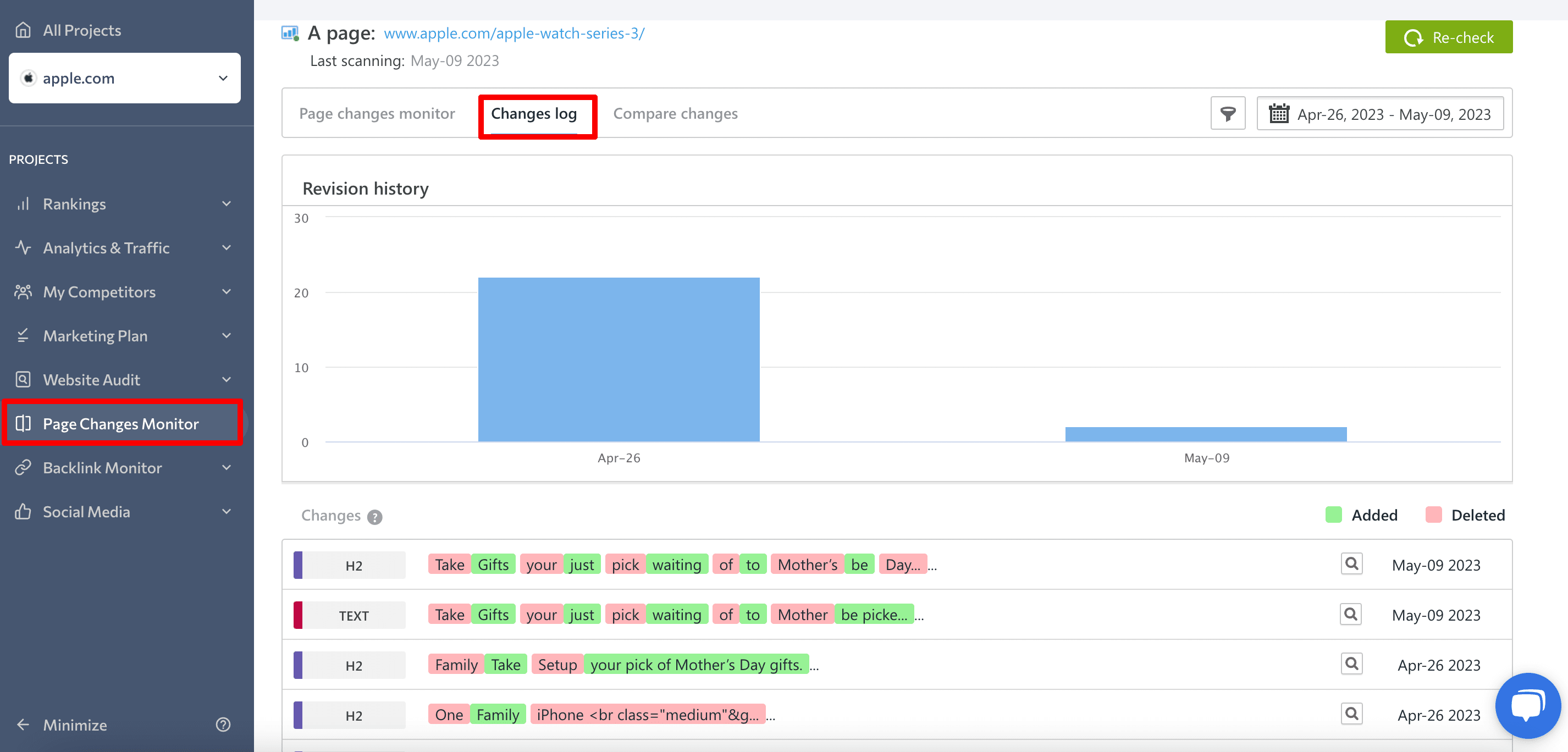The width and height of the screenshot is (1568, 752).
Task: Click Minimize sidebar label
Action: [75, 725]
